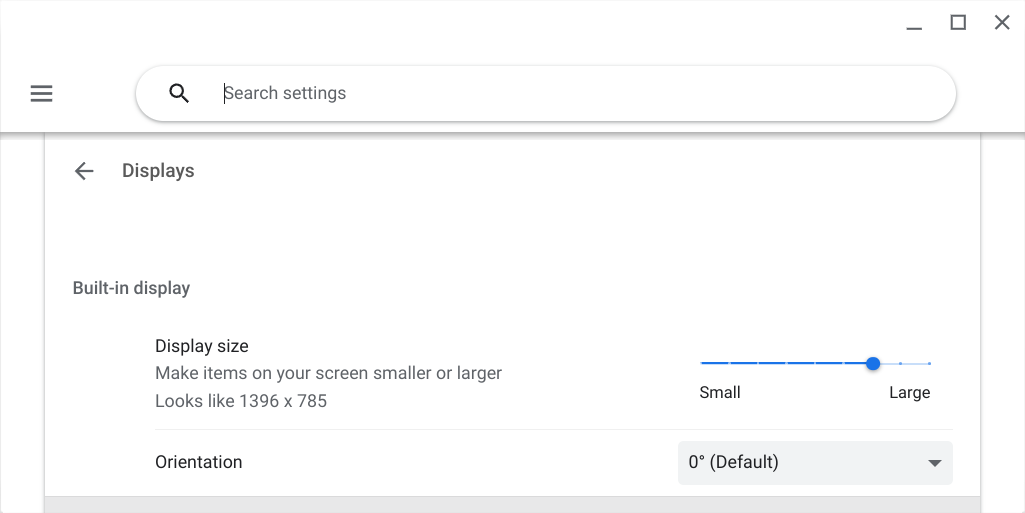Click the Built-in display section heading
Image resolution: width=1025 pixels, height=513 pixels.
131,288
